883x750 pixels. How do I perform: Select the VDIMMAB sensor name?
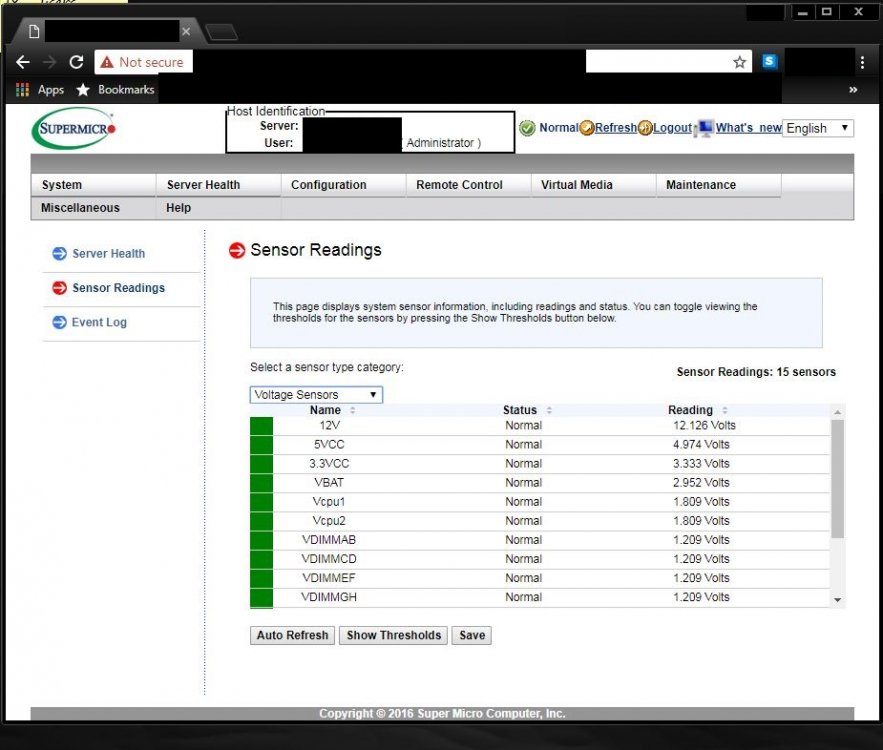[x=329, y=540]
